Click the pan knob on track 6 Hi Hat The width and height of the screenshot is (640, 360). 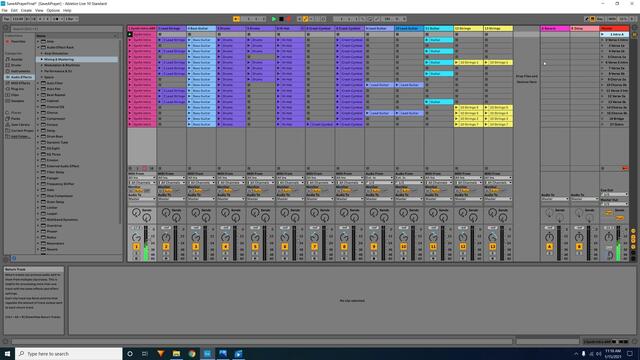pos(284,237)
